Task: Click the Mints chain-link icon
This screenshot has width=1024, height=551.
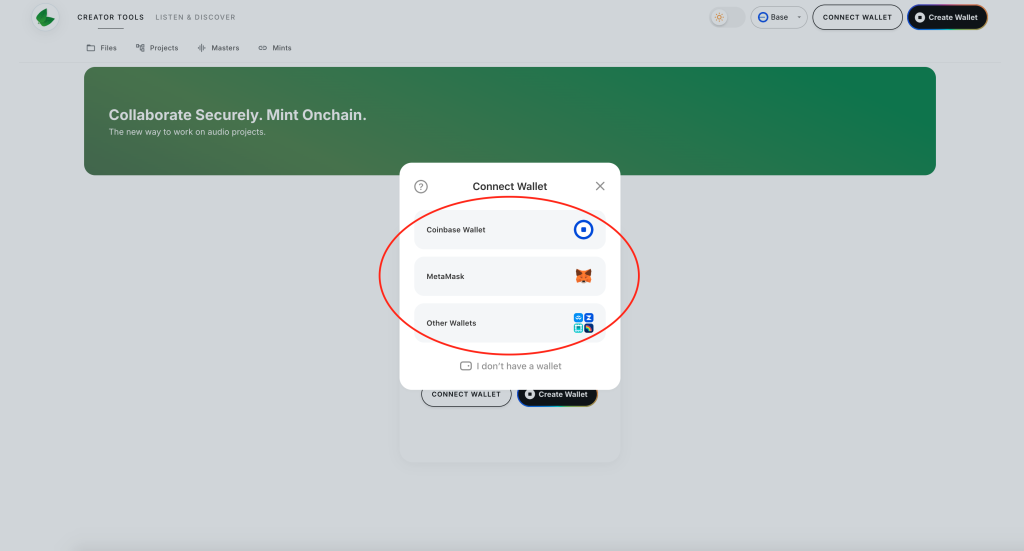Action: pos(263,48)
